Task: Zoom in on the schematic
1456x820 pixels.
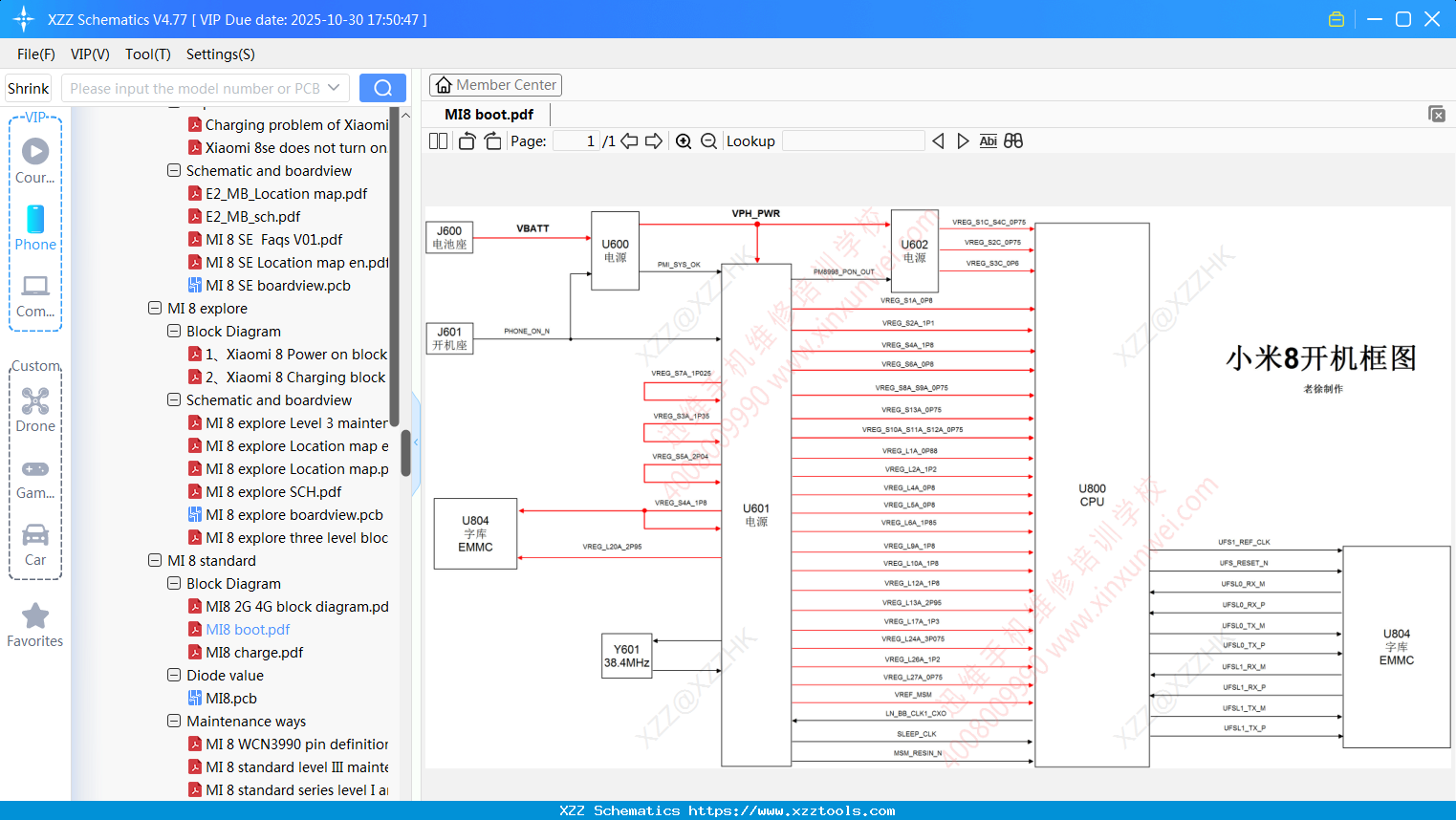Action: click(684, 140)
